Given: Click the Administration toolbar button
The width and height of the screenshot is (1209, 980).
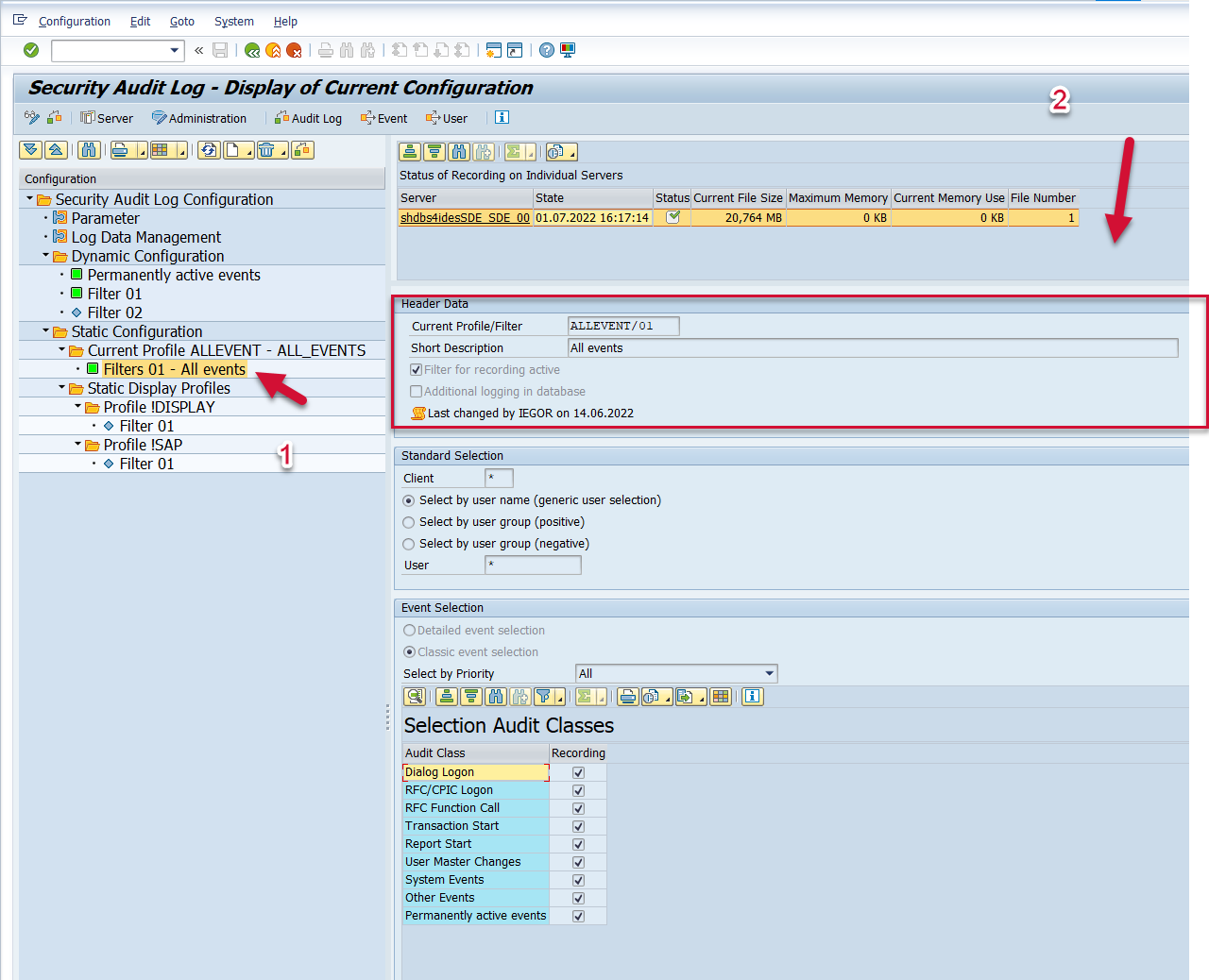Looking at the screenshot, I should [x=199, y=118].
